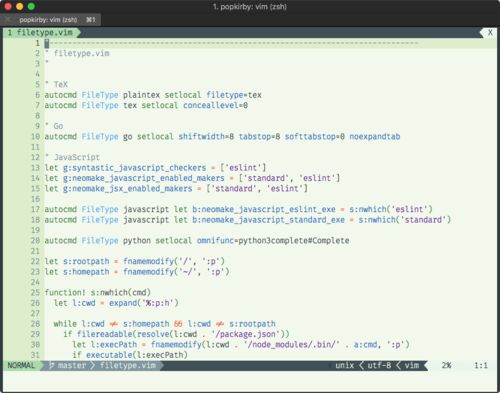Click the 1:1 cursor position indicator

pyautogui.click(x=481, y=365)
